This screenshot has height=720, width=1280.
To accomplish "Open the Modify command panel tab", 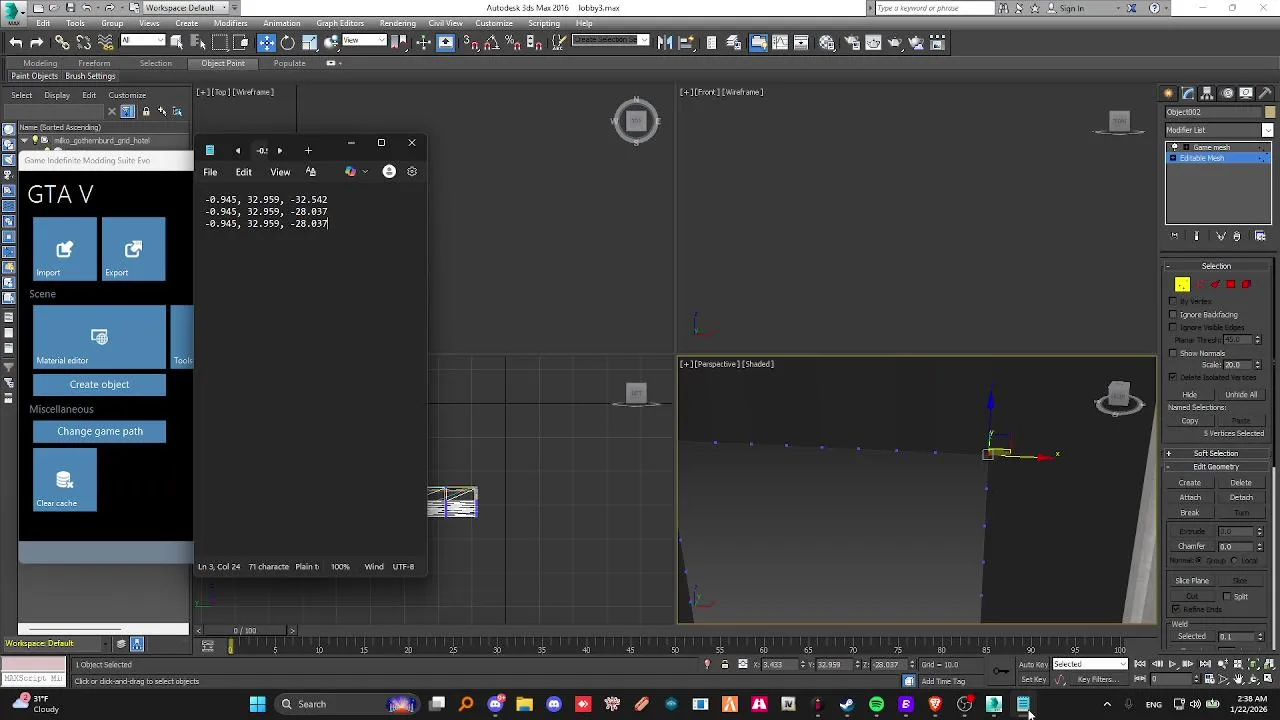I will click(1189, 93).
